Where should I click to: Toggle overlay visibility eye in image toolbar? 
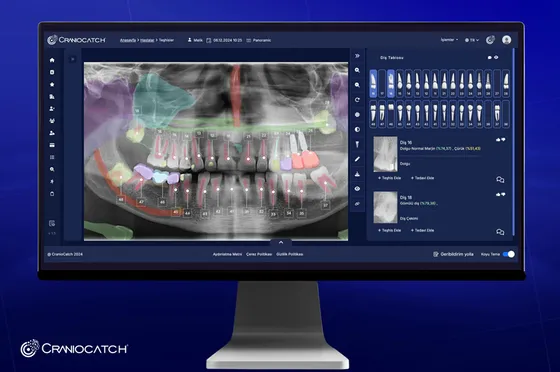point(357,189)
